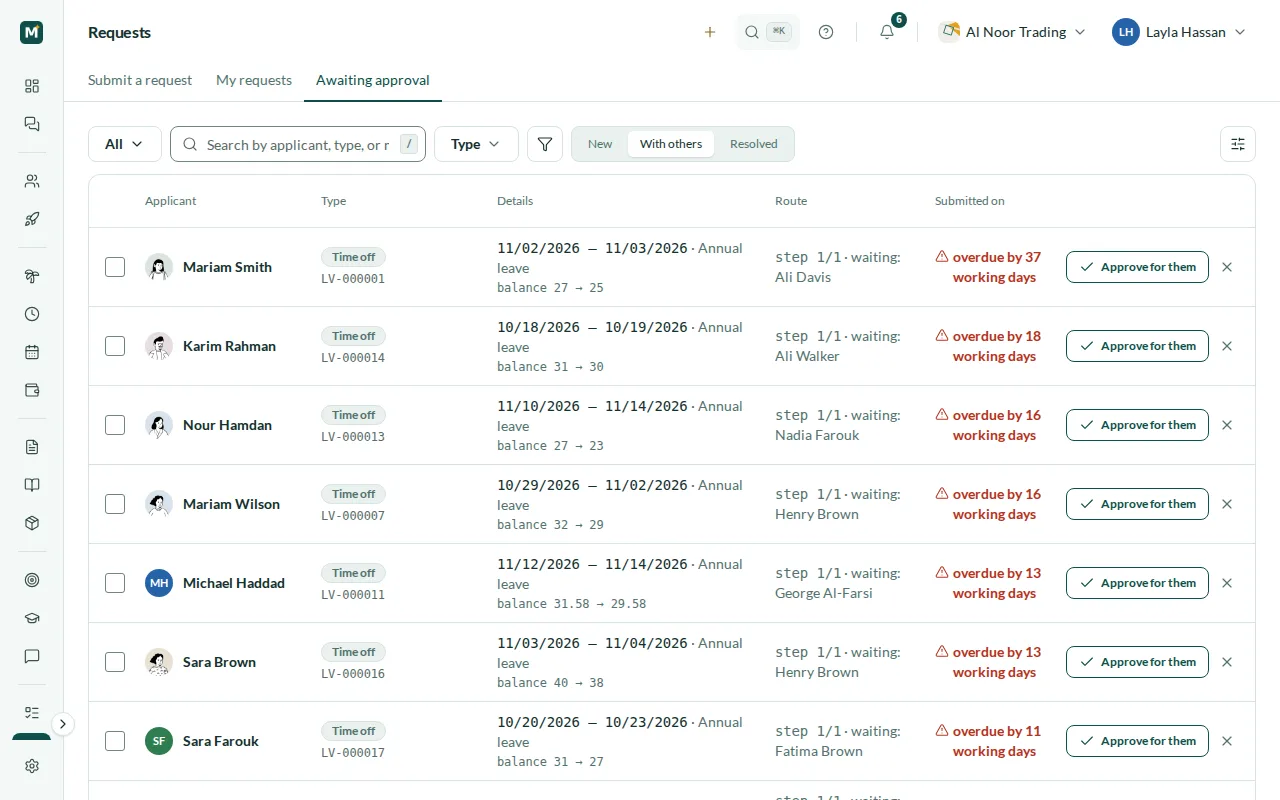Open the dashboard grid icon in sidebar
Viewport: 1280px width, 800px height.
click(x=32, y=86)
